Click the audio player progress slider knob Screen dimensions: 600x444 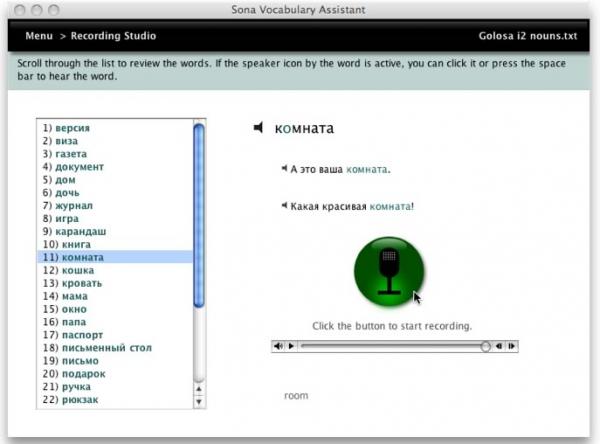485,346
